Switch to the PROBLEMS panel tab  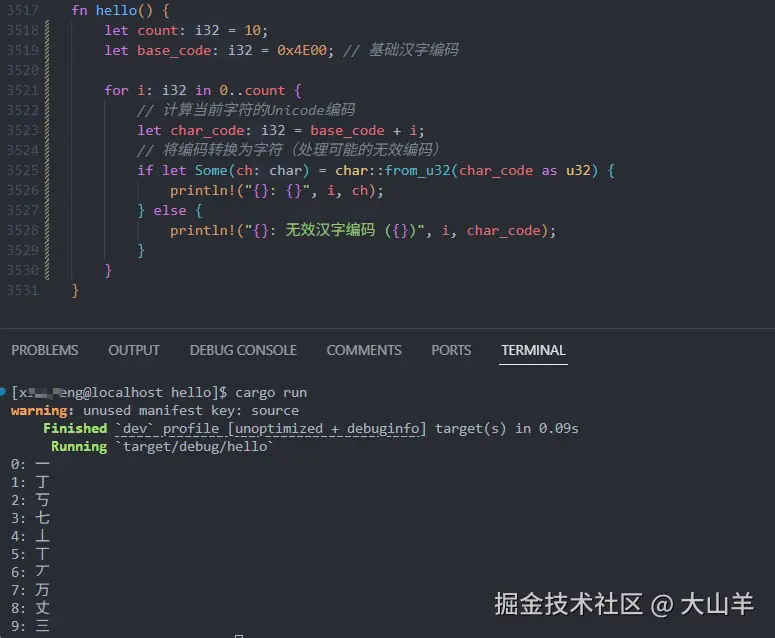pos(45,350)
